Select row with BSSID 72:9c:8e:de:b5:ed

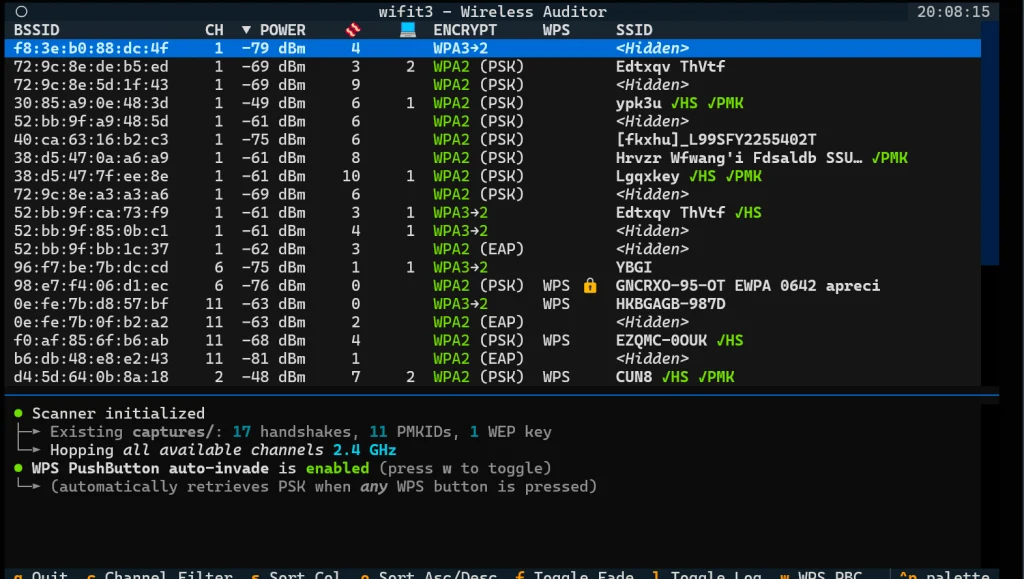pyautogui.click(x=492, y=67)
